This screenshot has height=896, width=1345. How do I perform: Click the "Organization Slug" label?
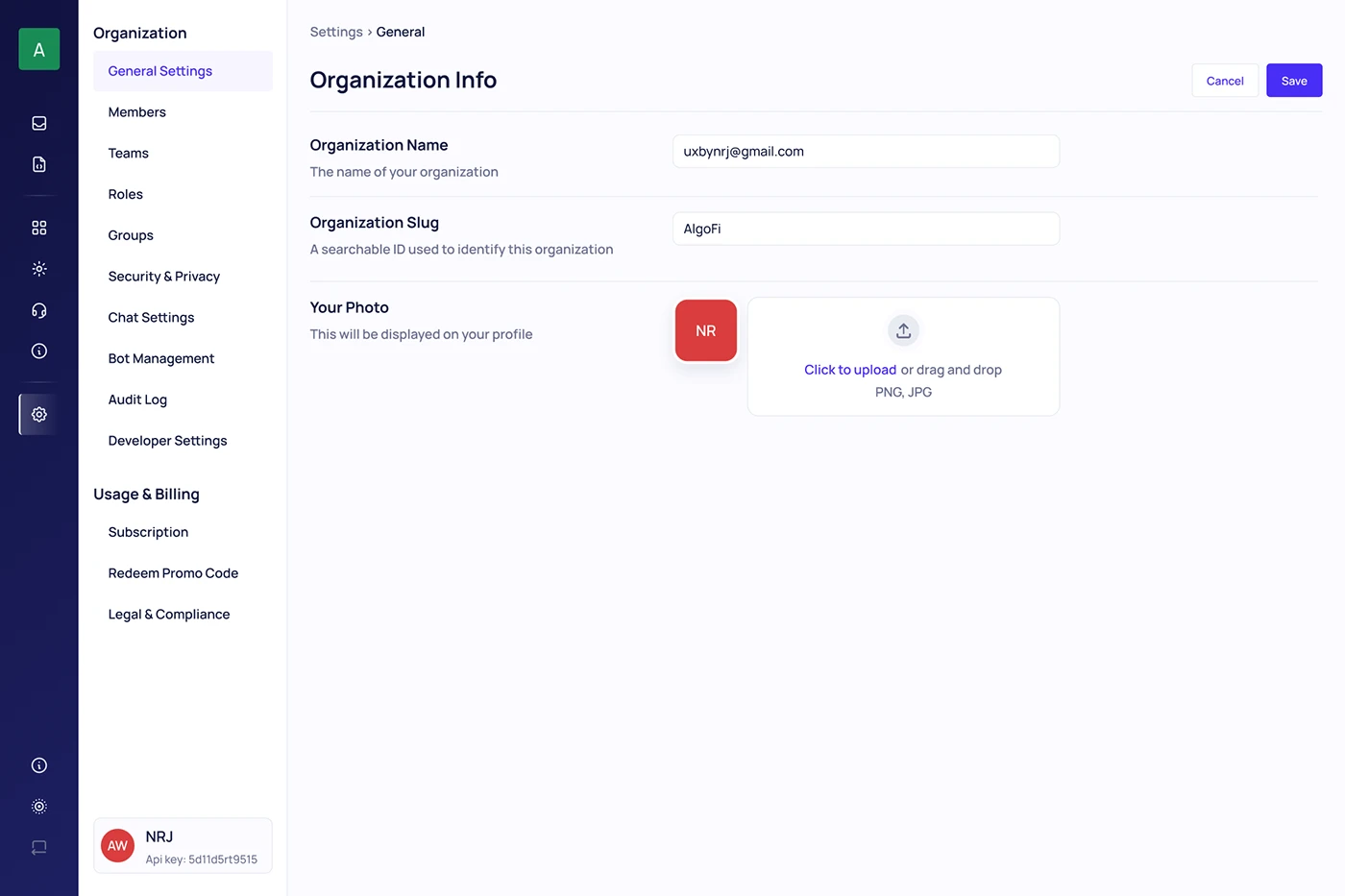tap(375, 223)
